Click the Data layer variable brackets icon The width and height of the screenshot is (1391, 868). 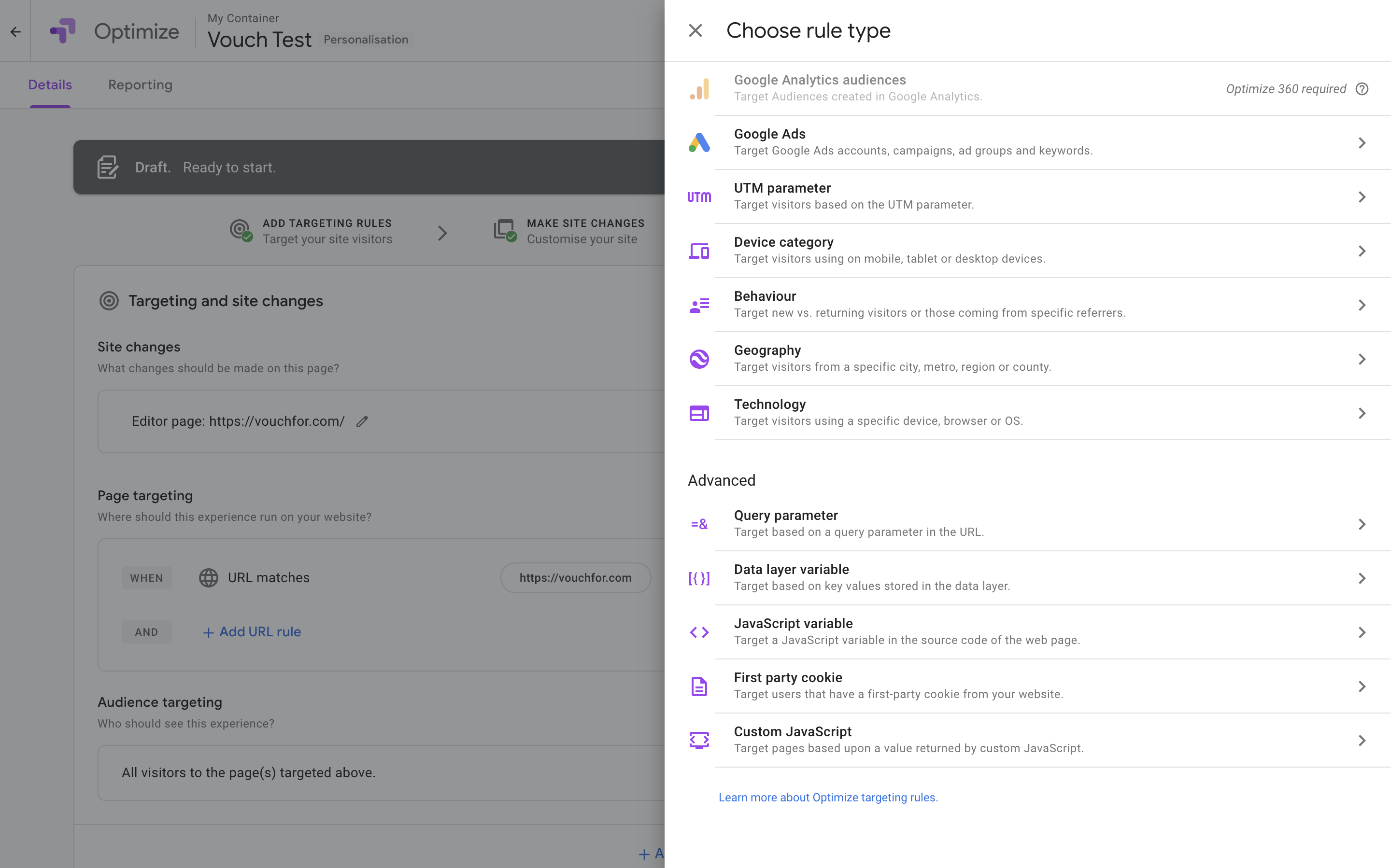(699, 578)
